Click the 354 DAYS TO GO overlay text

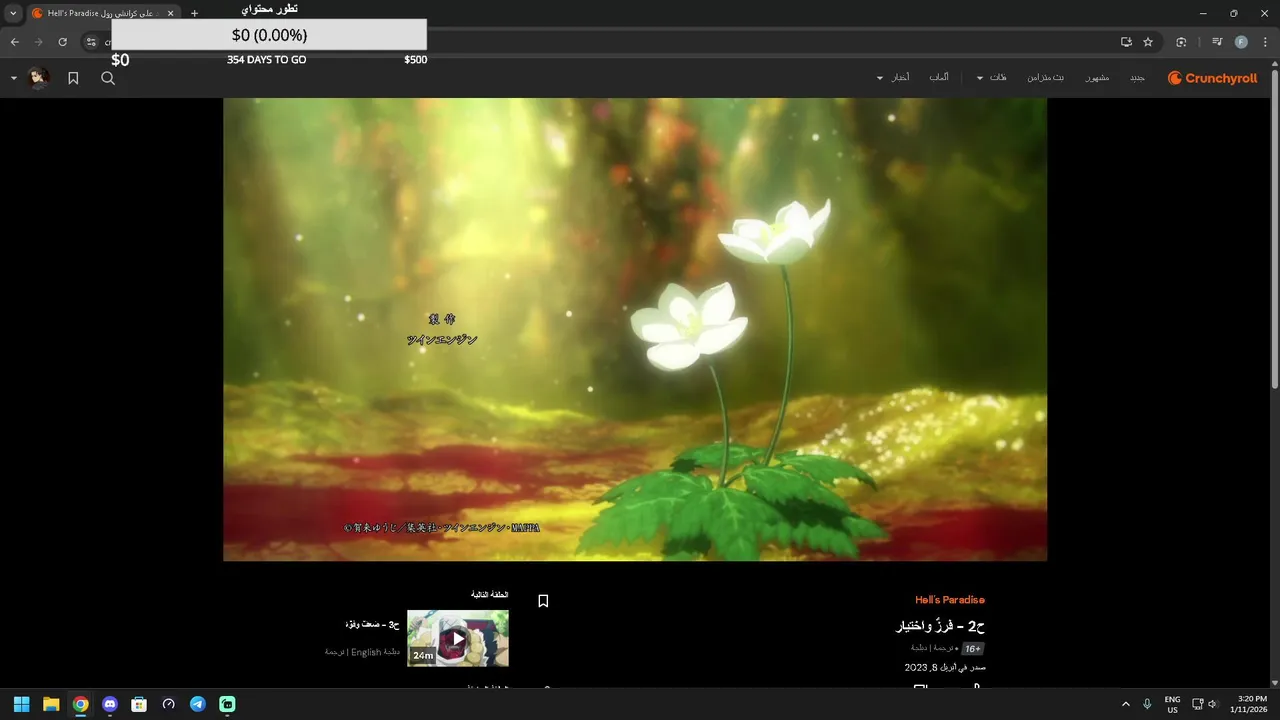click(x=266, y=60)
